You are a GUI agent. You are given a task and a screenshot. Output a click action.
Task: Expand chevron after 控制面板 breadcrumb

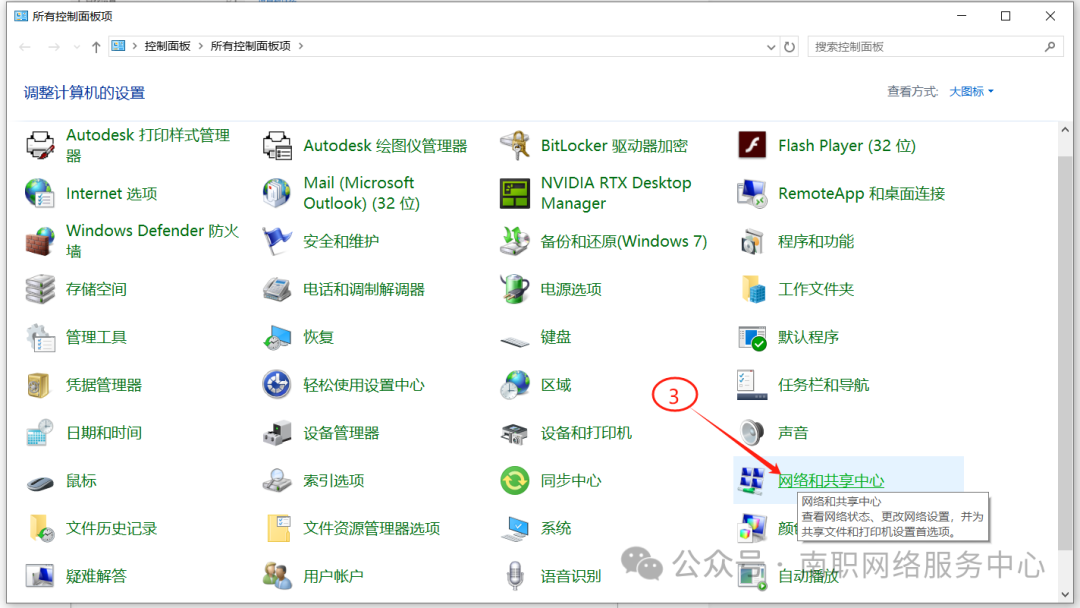[x=200, y=46]
